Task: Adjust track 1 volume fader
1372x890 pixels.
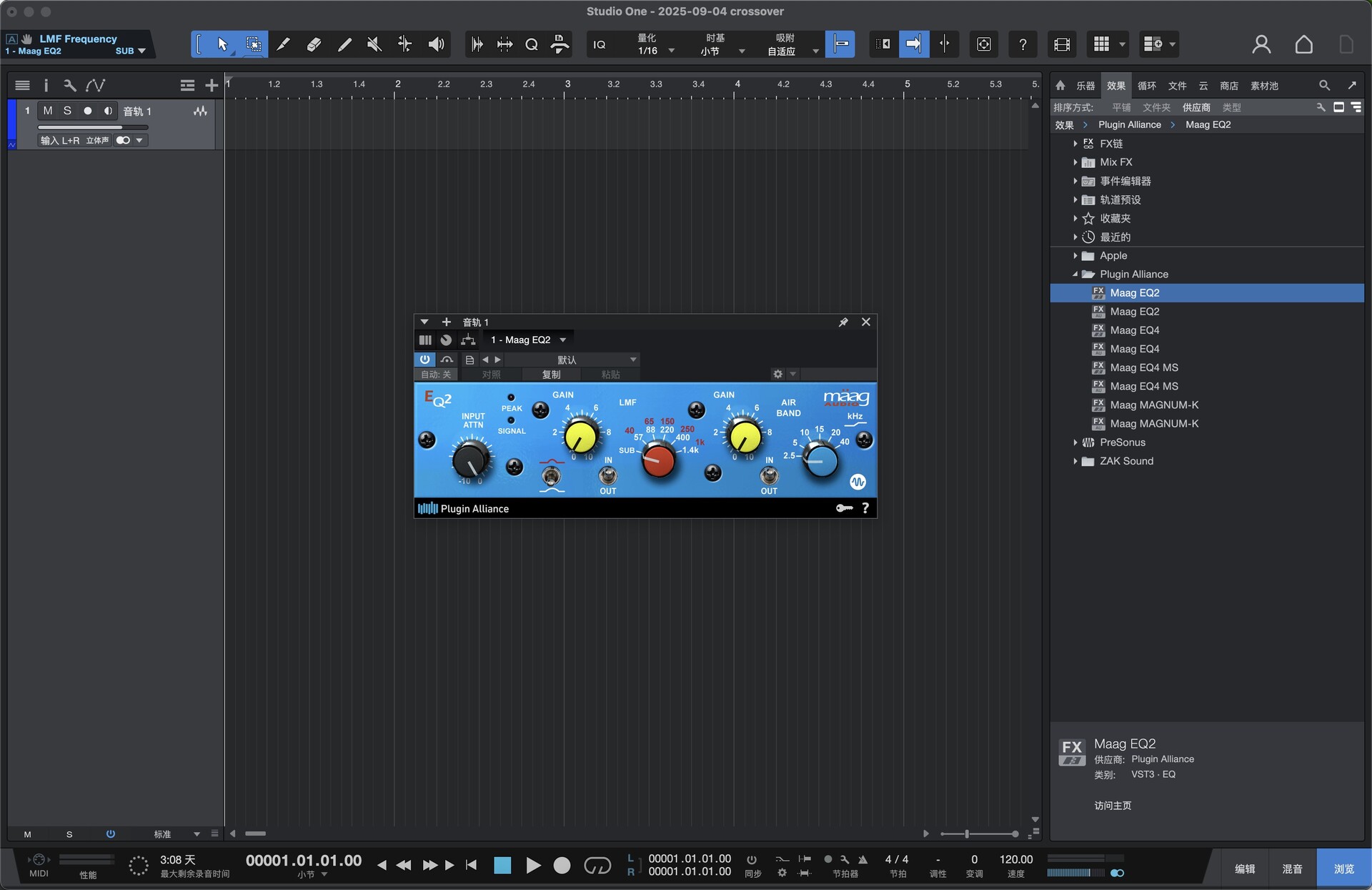Action: [92, 127]
